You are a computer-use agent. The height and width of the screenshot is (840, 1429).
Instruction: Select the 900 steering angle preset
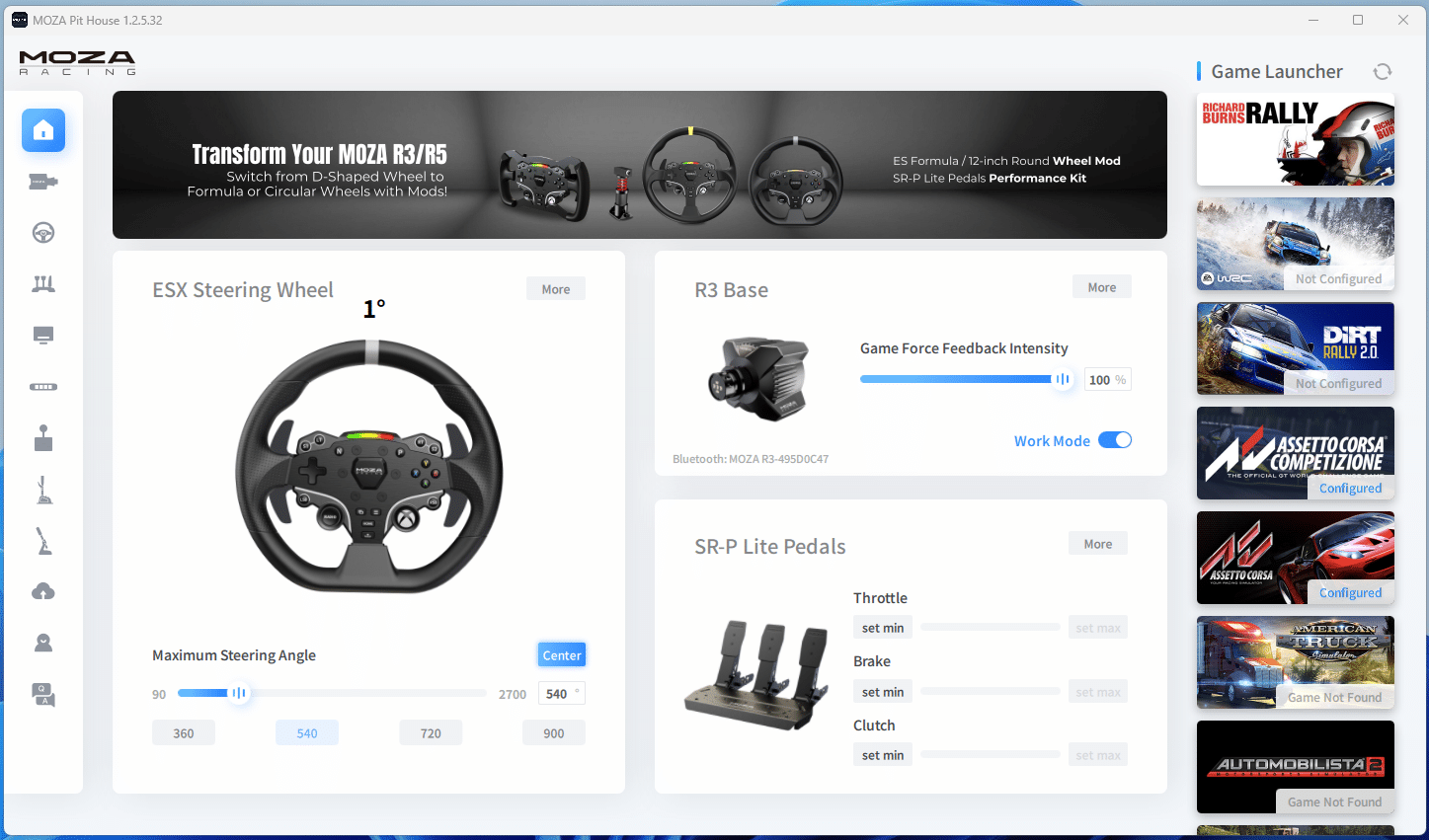tap(554, 733)
